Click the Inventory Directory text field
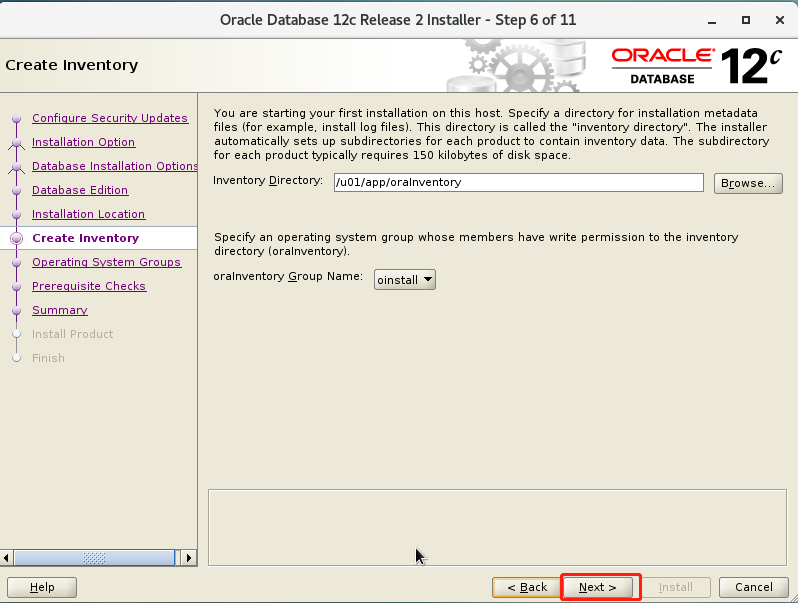The image size is (798, 603). pyautogui.click(x=519, y=182)
